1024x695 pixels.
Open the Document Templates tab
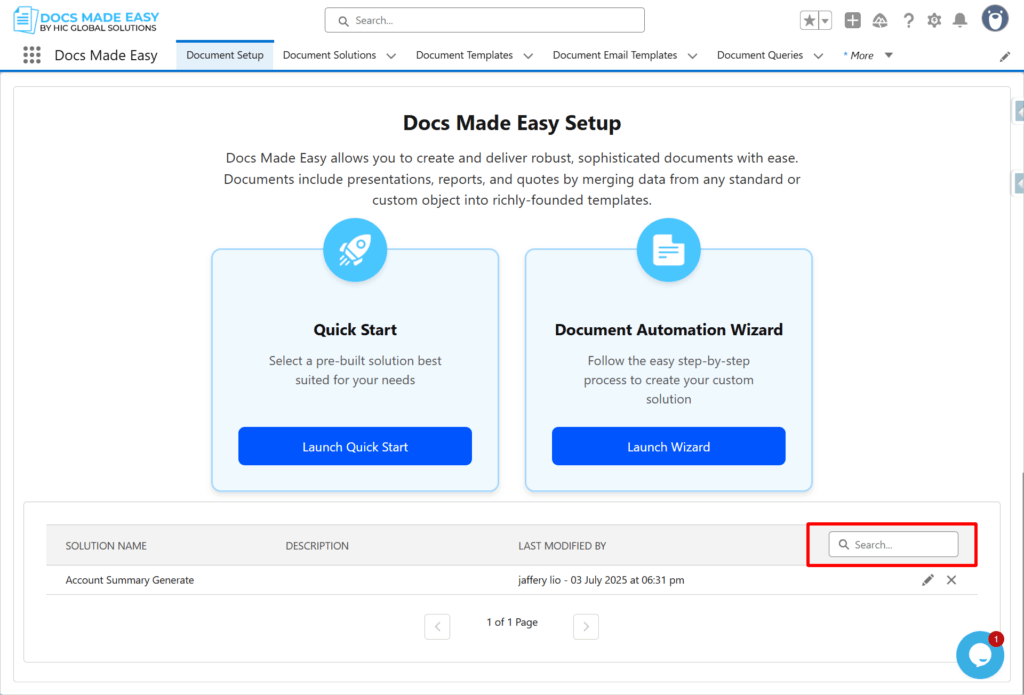pos(464,56)
